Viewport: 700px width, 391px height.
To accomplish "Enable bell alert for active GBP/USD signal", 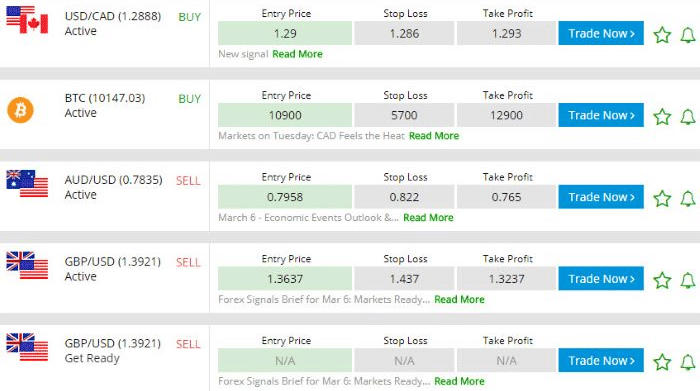I will [688, 280].
